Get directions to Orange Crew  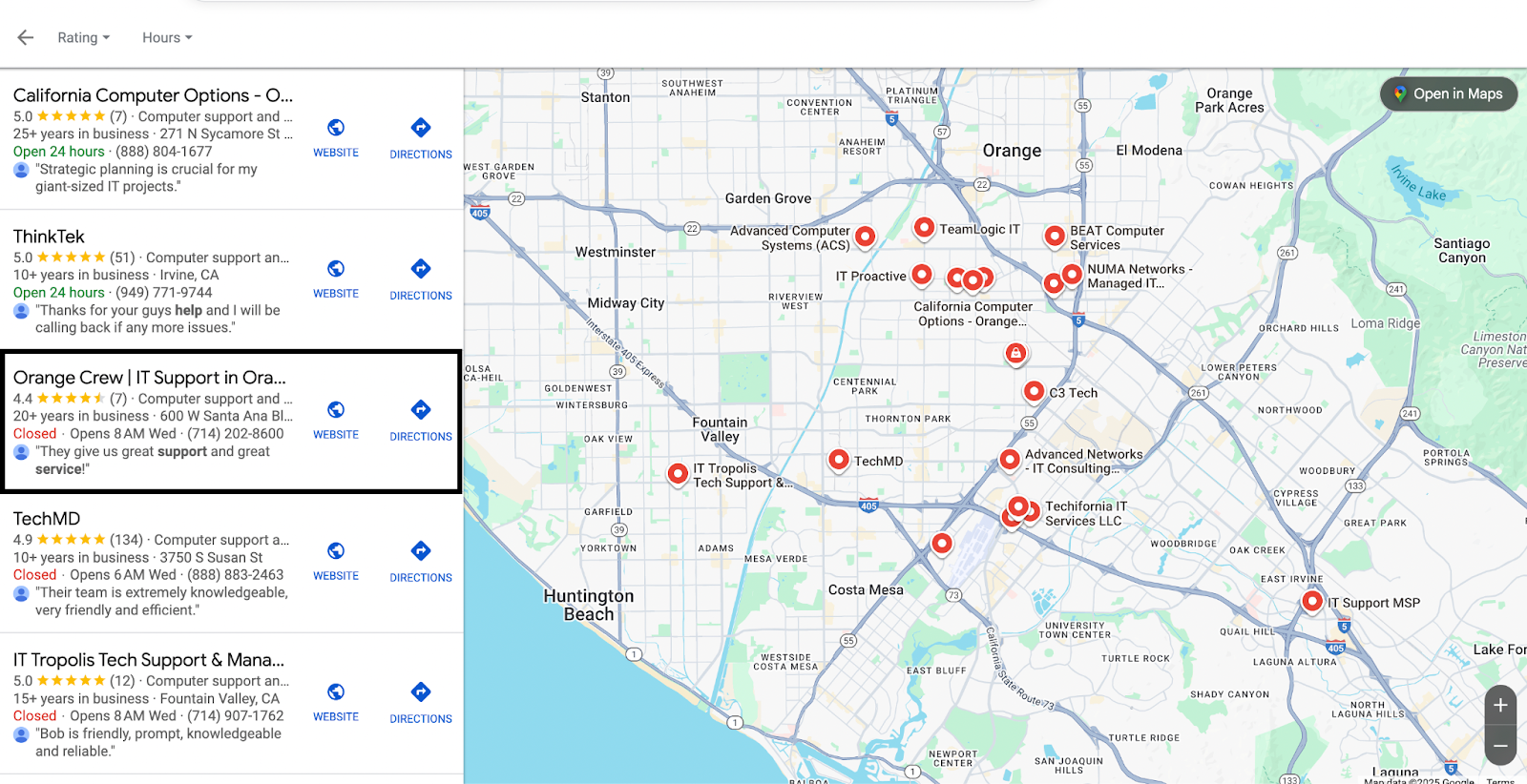[421, 410]
